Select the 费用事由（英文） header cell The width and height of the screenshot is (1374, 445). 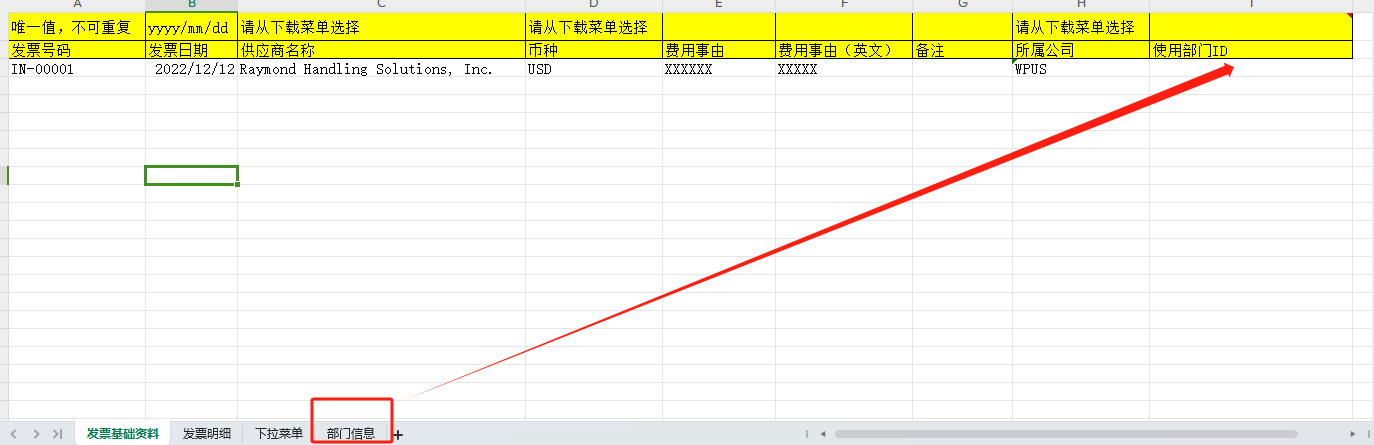point(844,50)
